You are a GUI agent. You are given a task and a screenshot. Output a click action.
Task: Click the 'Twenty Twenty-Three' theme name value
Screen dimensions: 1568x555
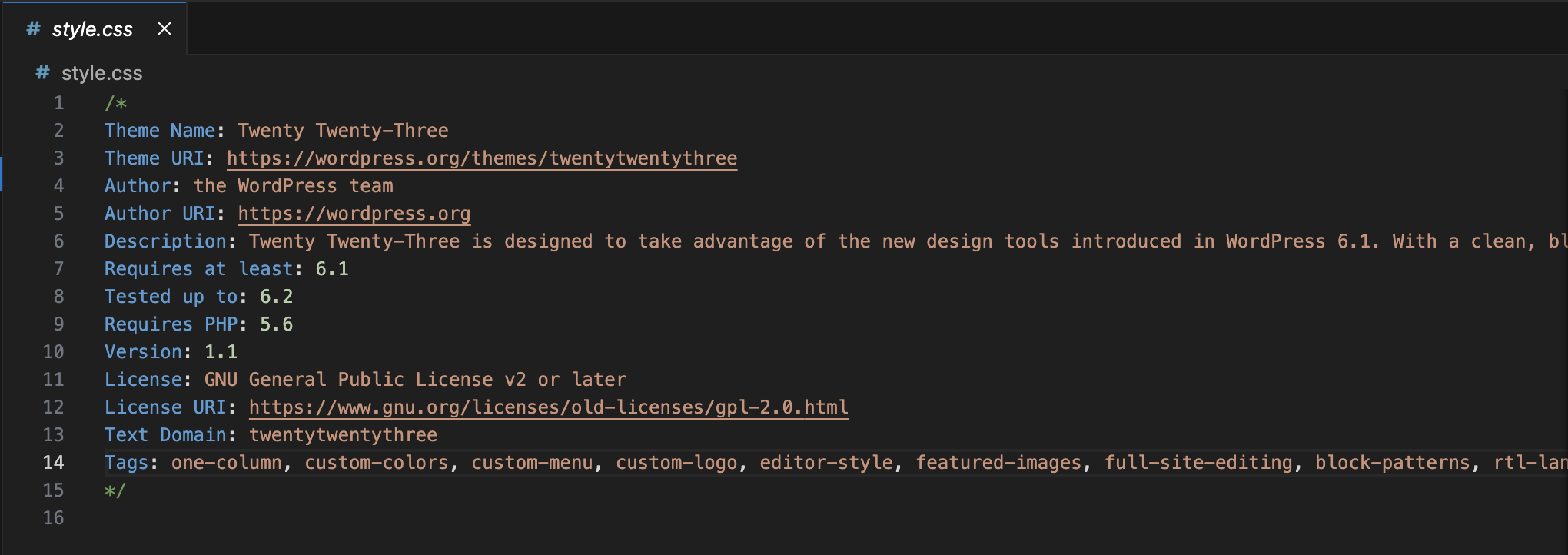343,131
